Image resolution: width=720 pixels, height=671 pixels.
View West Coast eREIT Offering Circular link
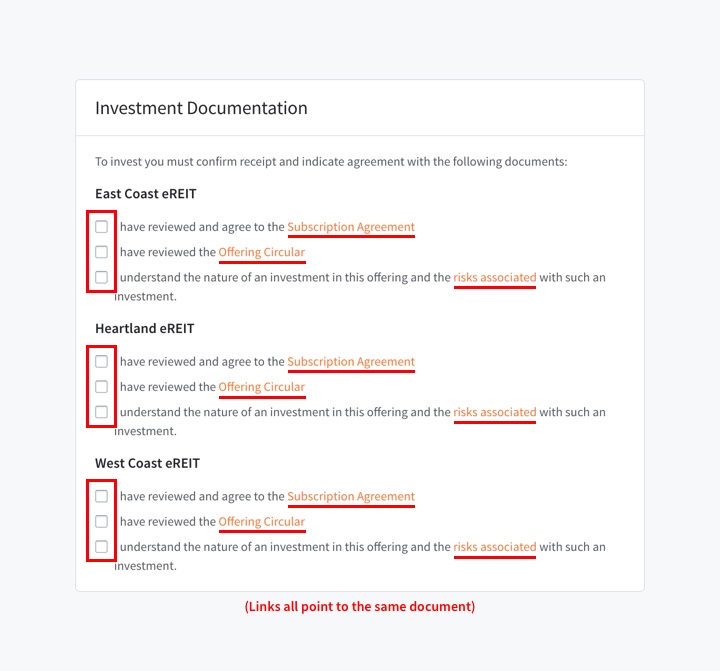[261, 521]
